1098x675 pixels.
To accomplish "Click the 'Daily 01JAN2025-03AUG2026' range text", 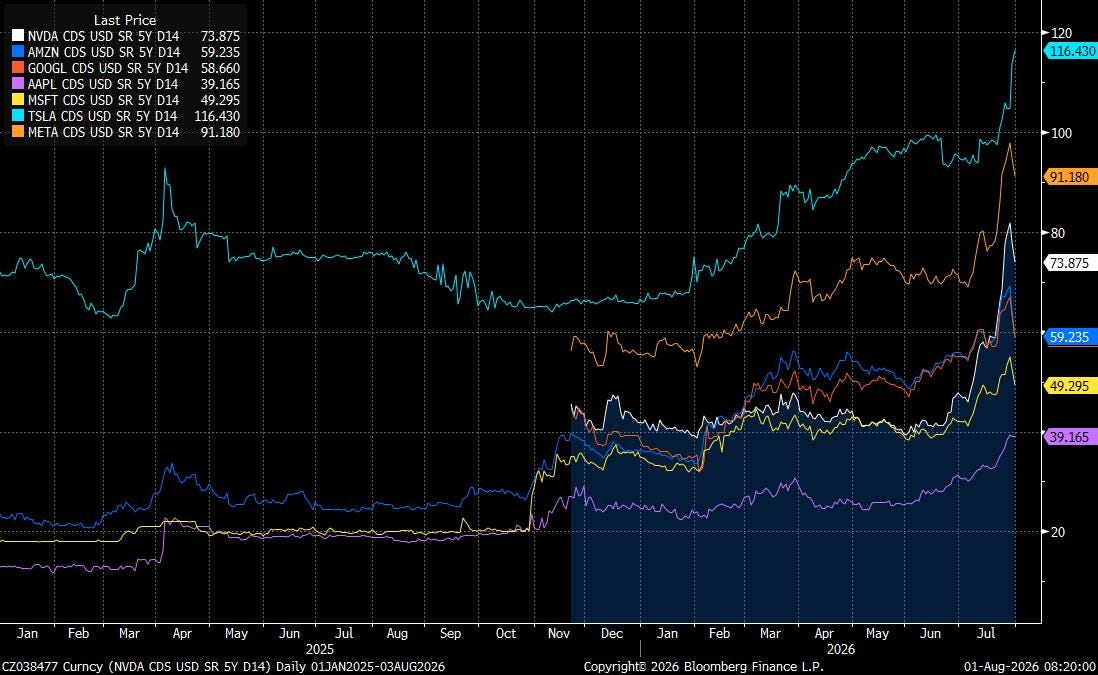I will pos(360,667).
